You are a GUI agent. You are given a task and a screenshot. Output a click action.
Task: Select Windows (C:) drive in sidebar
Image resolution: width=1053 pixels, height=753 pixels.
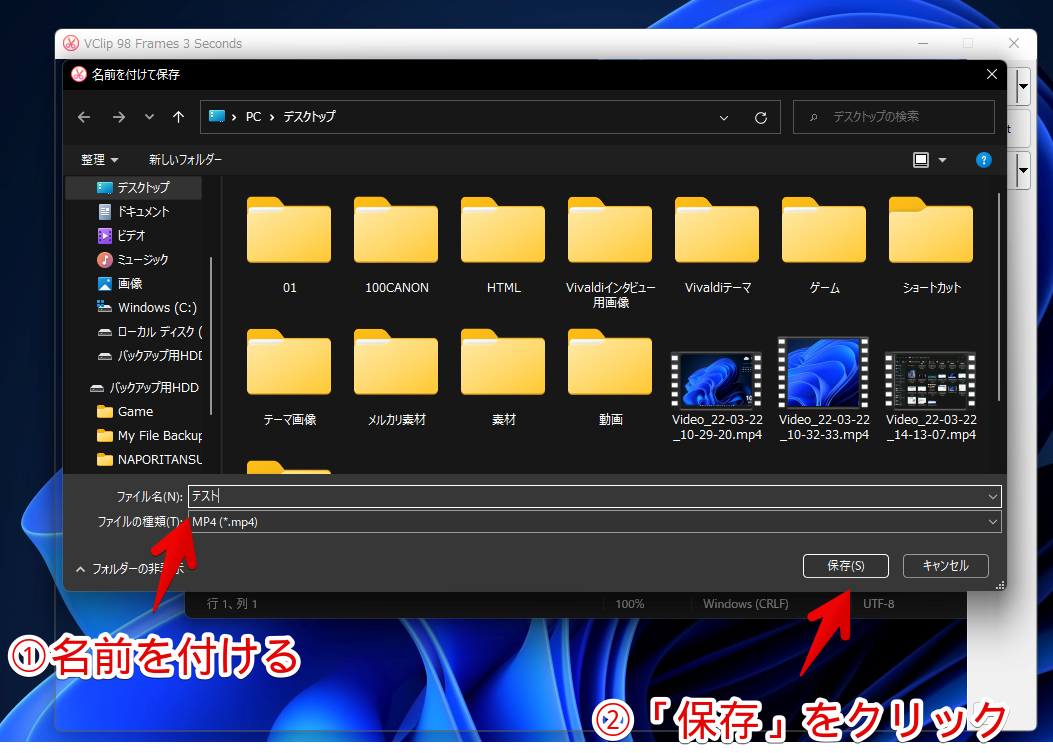tap(148, 308)
